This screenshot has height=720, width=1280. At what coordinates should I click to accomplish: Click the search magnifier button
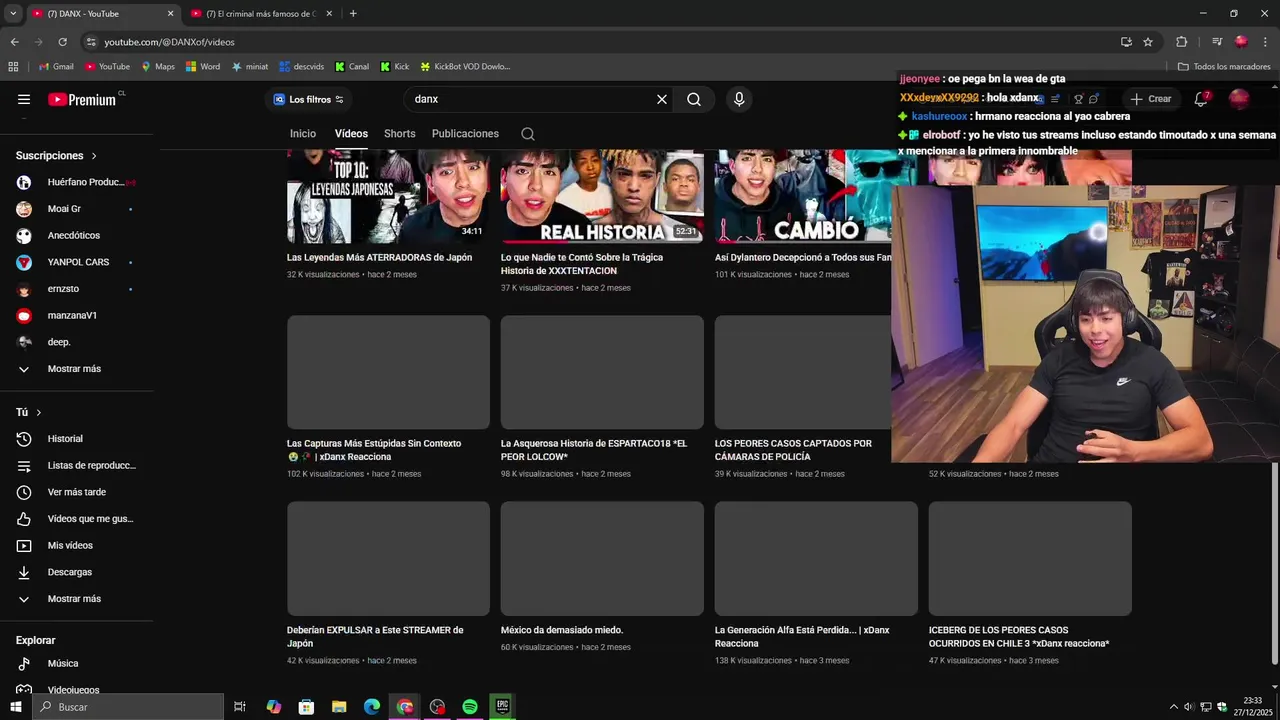694,99
